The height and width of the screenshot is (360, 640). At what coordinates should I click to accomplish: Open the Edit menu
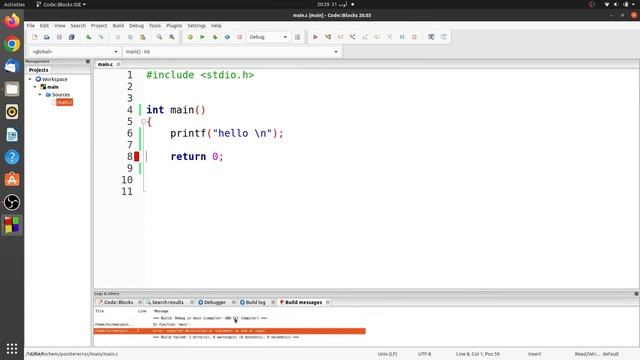(44, 26)
